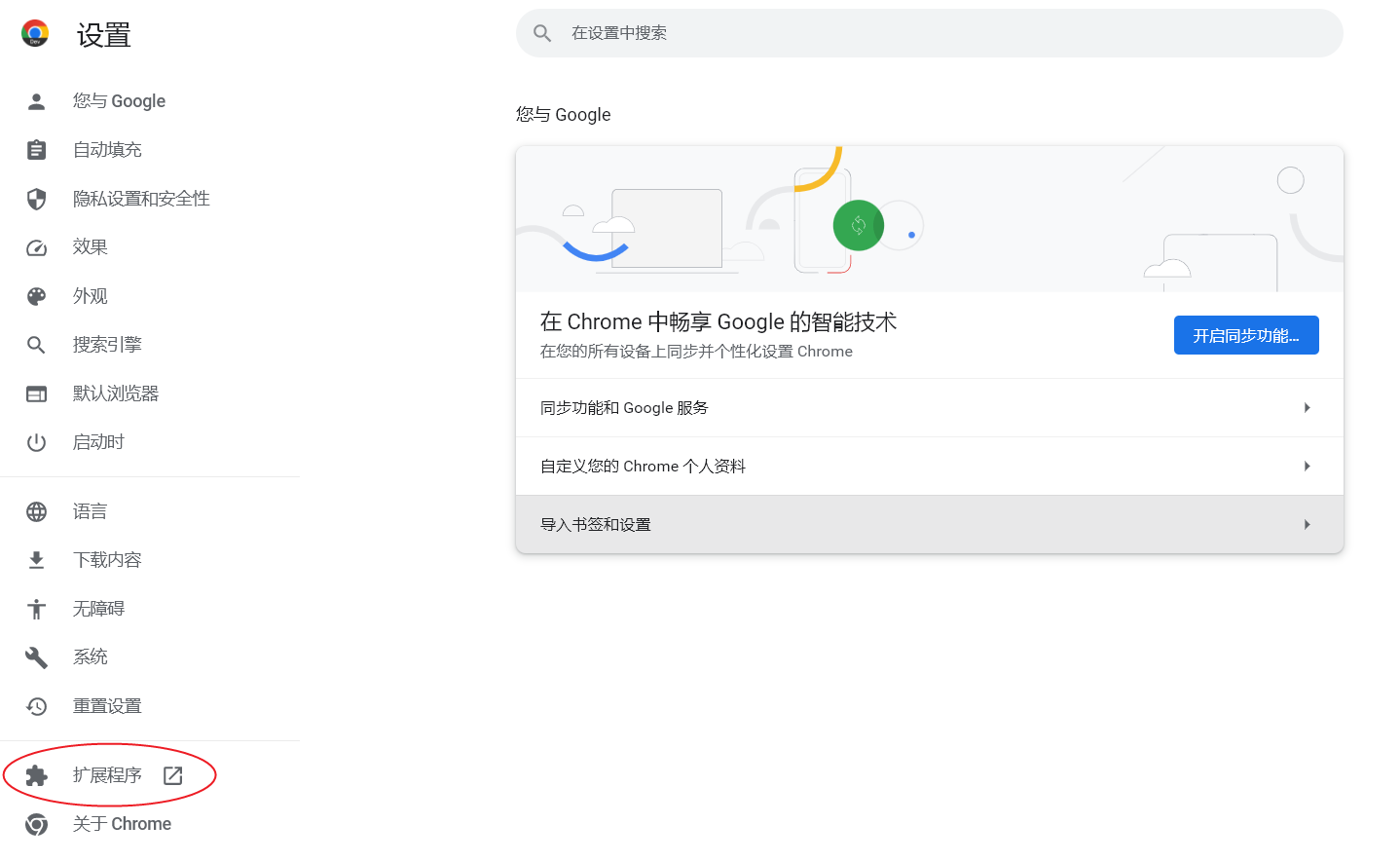Click 在 Chrome 中畅享 Google 的智能技术 heading
The height and width of the screenshot is (862, 1400).
click(x=718, y=321)
